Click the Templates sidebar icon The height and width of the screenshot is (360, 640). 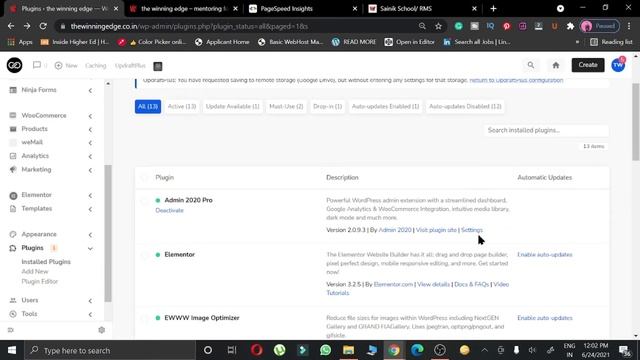(13, 209)
